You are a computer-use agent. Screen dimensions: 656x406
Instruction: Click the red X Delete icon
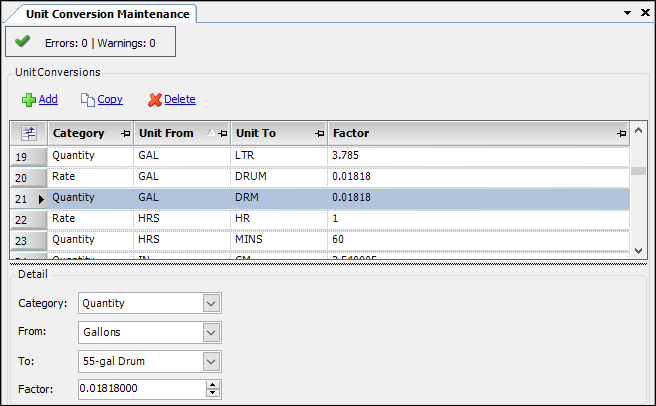point(154,100)
